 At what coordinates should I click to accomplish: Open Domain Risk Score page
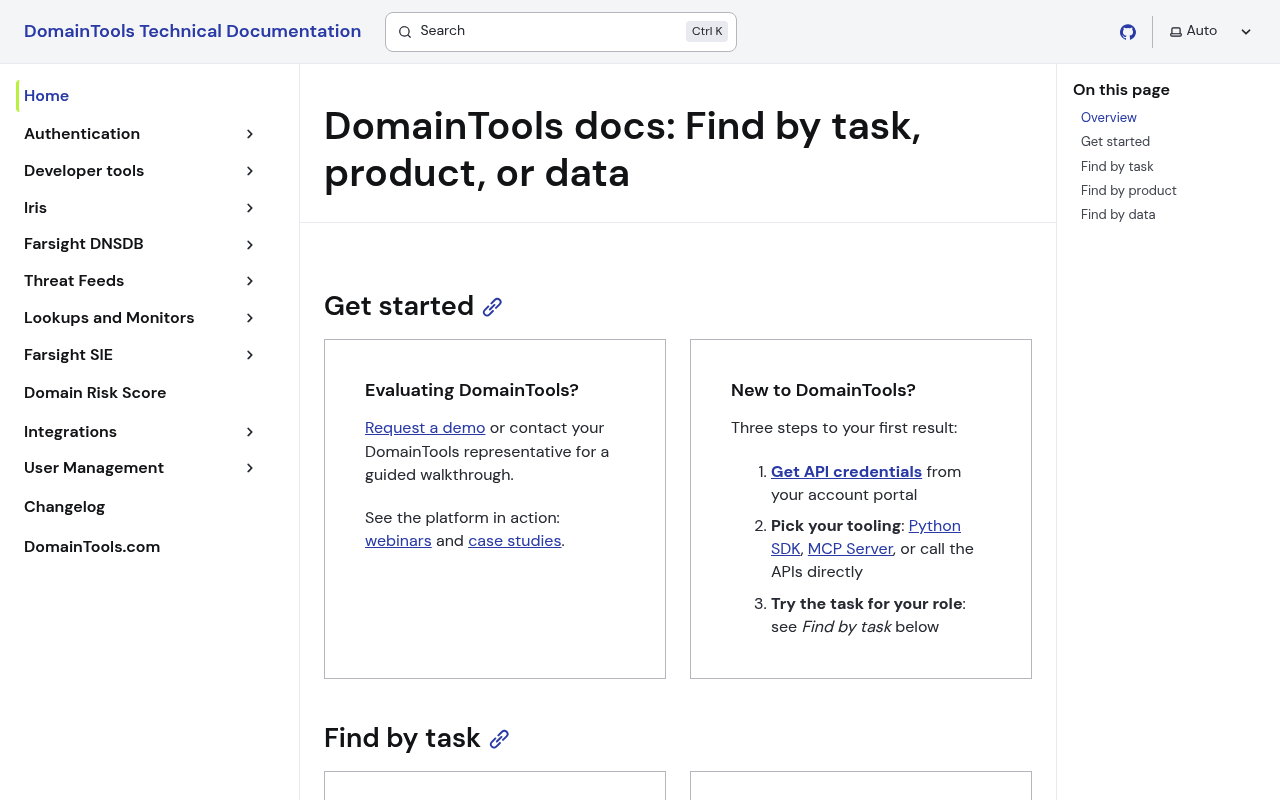pyautogui.click(x=95, y=393)
